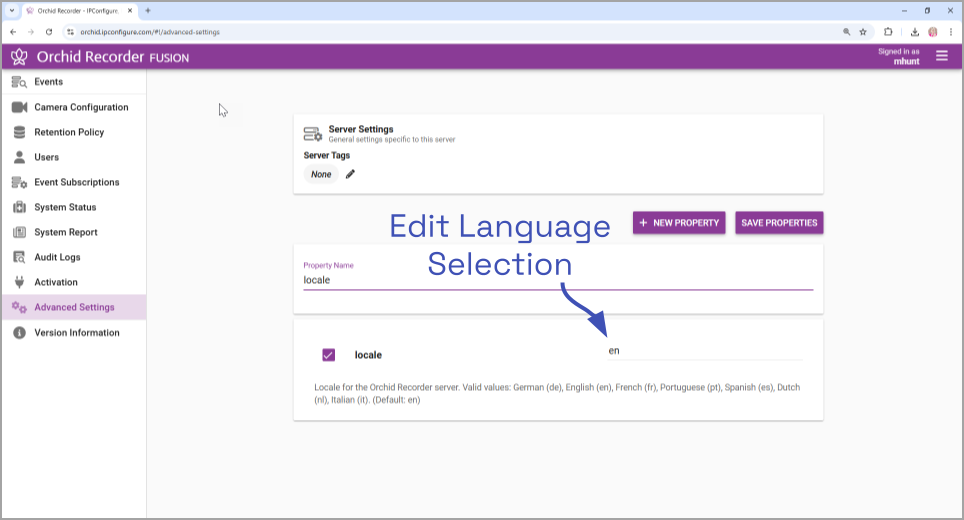Click the bold 'locale' property name
The width and height of the screenshot is (964, 520).
click(x=368, y=355)
